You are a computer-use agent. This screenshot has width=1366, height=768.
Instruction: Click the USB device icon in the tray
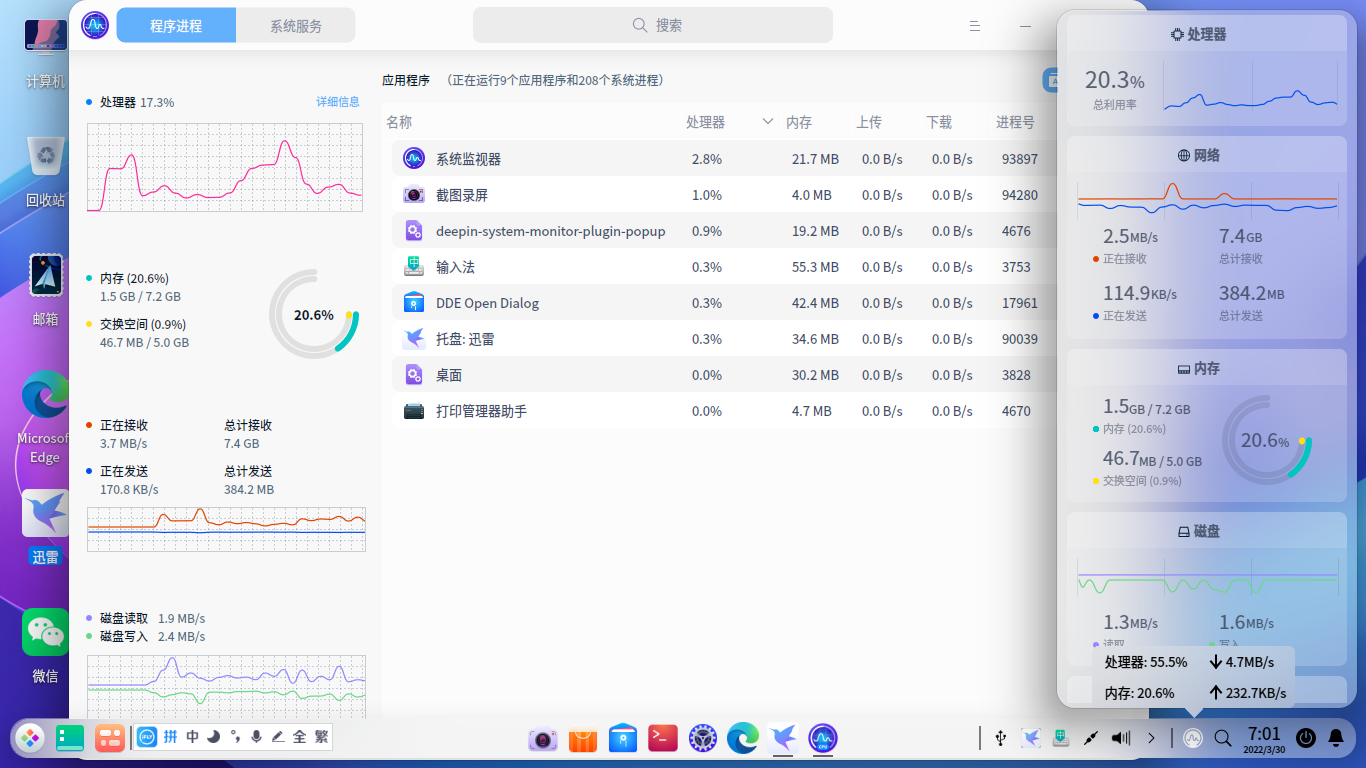pyautogui.click(x=1001, y=738)
